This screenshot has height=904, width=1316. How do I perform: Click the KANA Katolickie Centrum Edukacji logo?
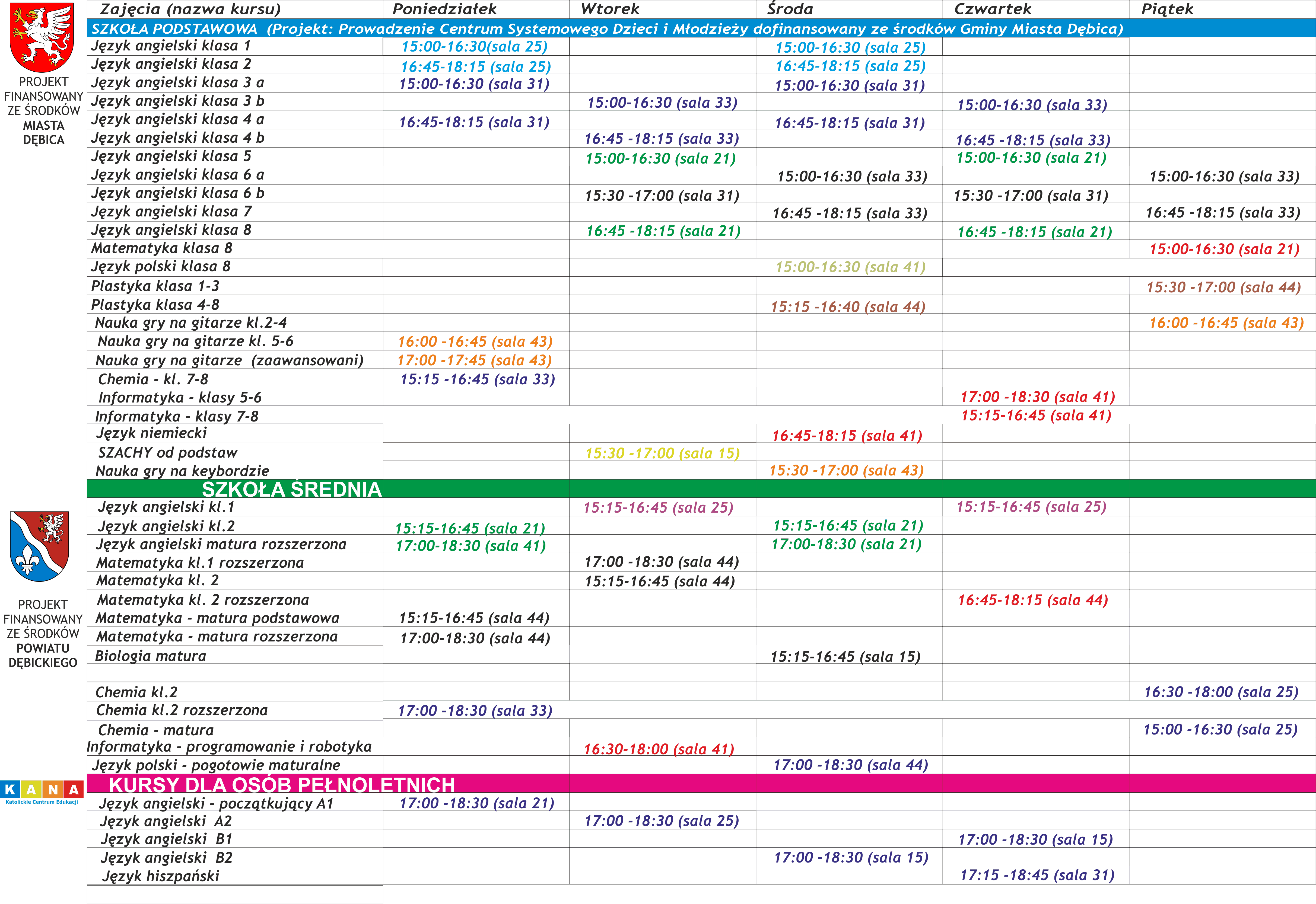(x=42, y=793)
